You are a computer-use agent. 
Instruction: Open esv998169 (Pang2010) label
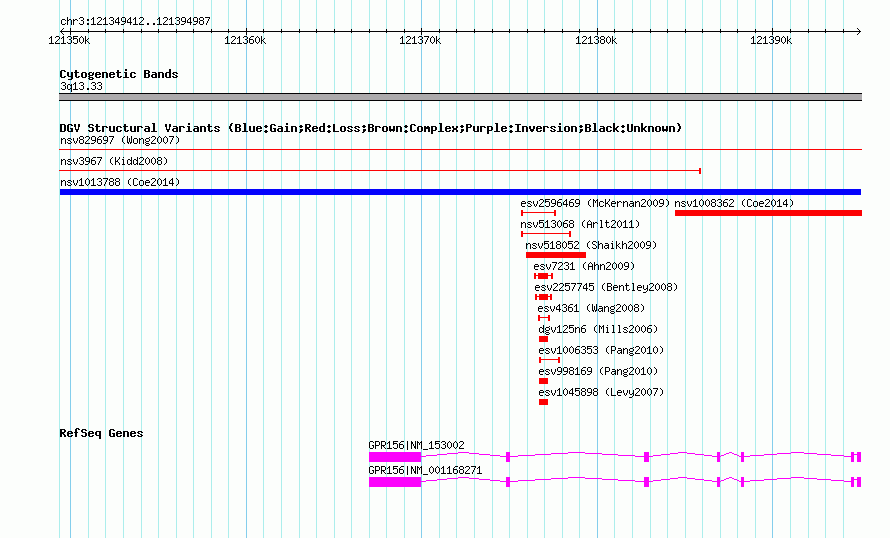click(x=598, y=371)
